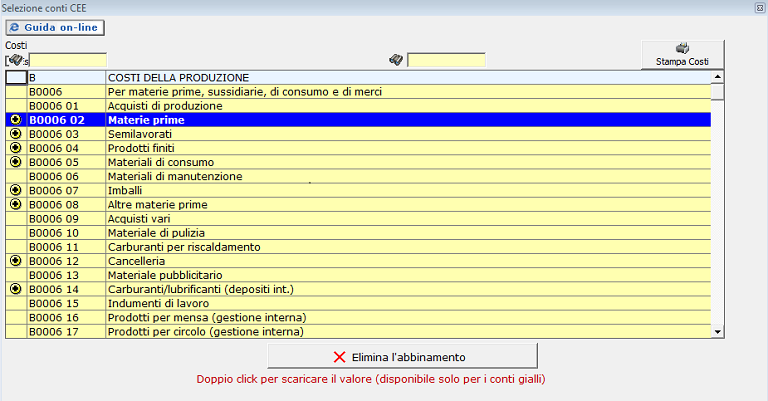Click marker icon on Materiali di consumo row
This screenshot has width=768, height=401.
pos(15,162)
